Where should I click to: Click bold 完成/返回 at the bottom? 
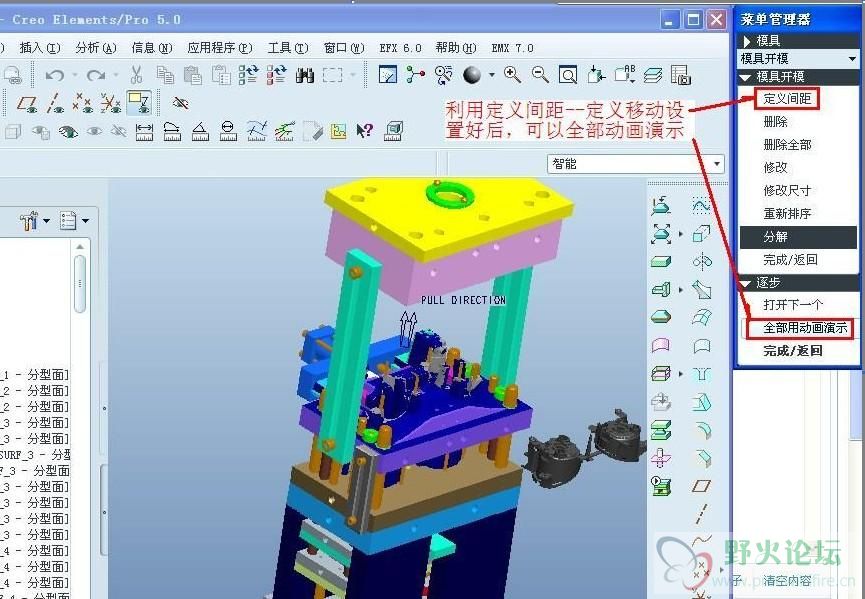click(x=793, y=351)
